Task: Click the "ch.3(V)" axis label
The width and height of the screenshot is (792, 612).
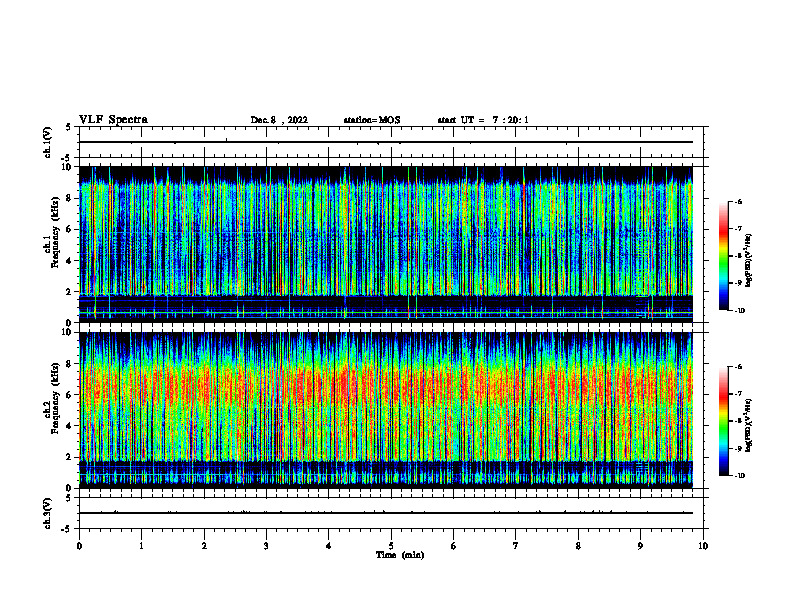Action: coord(48,513)
